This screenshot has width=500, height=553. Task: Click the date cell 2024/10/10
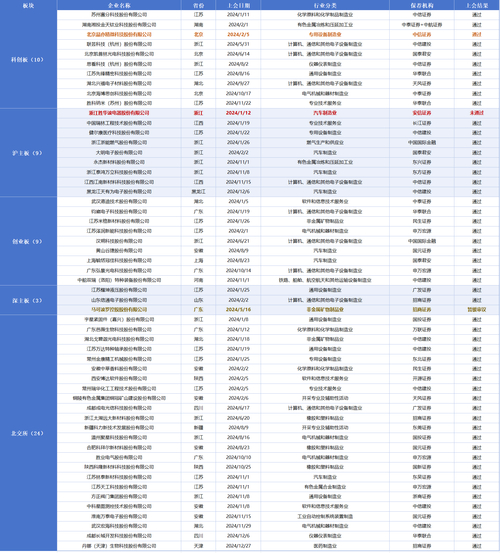[238, 457]
